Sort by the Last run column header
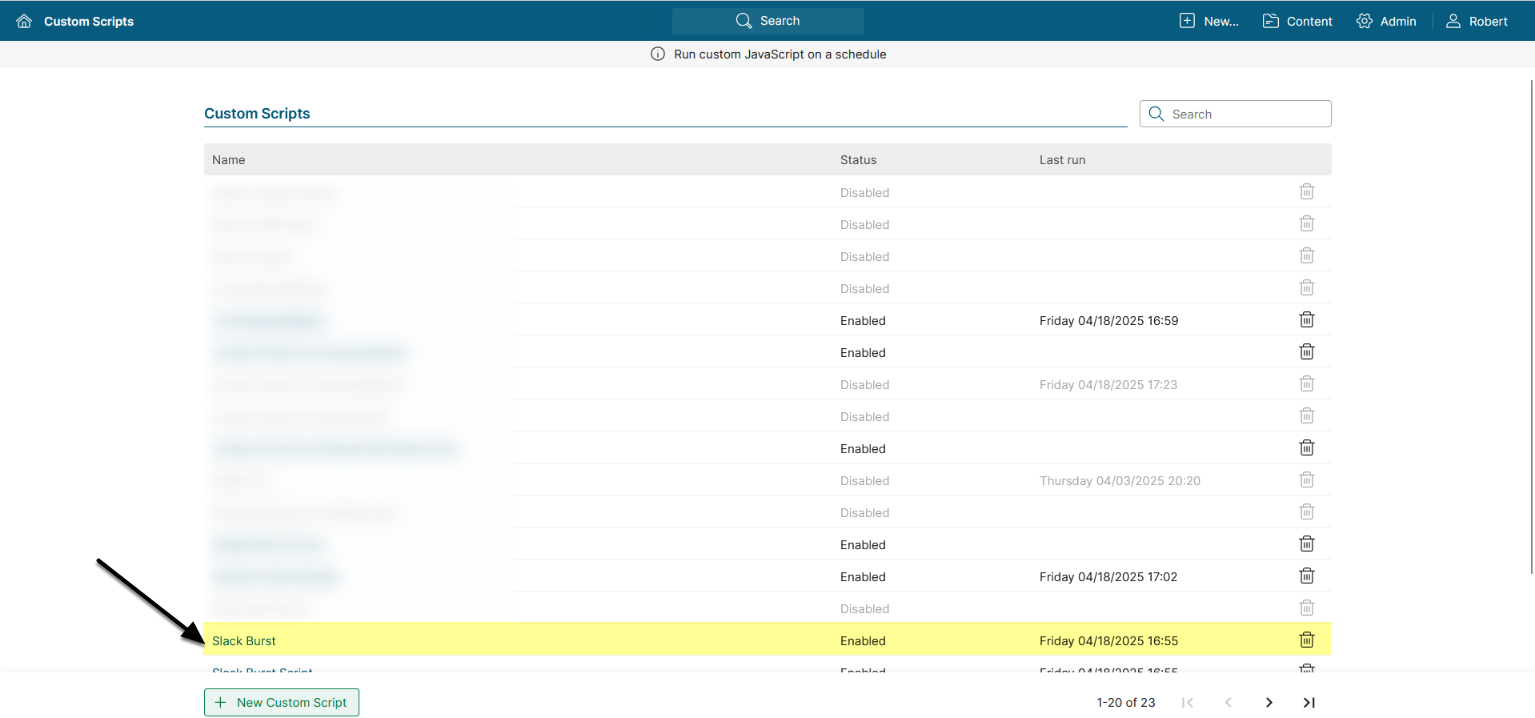 pyautogui.click(x=1062, y=160)
